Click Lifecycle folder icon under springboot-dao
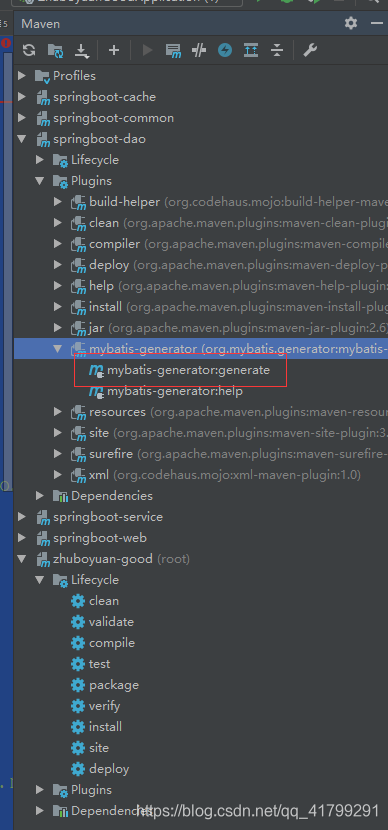 pyautogui.click(x=61, y=160)
